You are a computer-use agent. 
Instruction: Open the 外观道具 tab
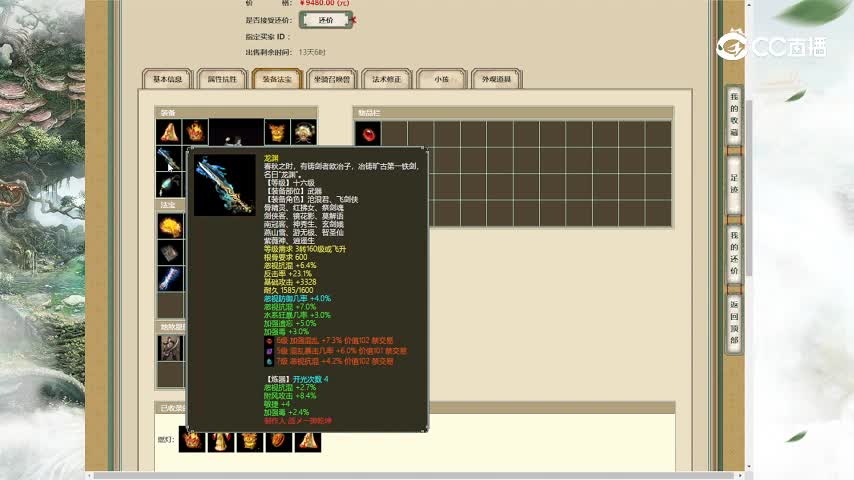tap(497, 80)
